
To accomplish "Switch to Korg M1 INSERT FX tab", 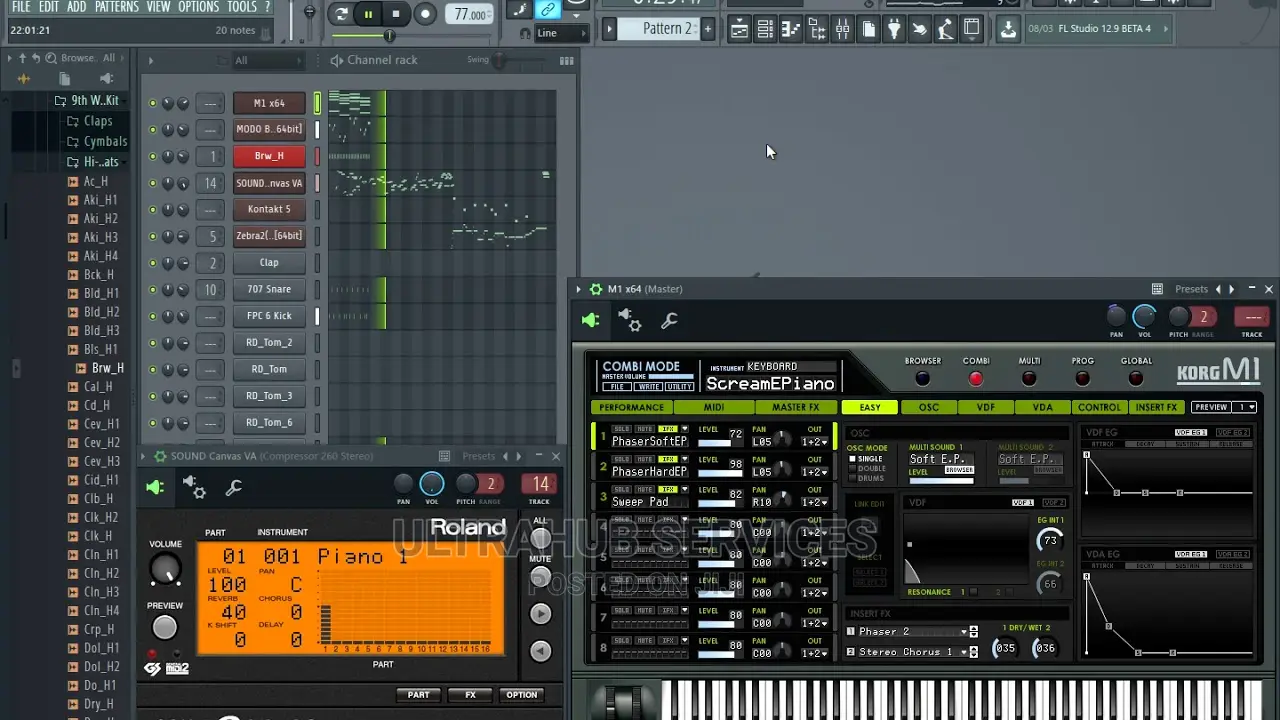I will tap(1156, 407).
